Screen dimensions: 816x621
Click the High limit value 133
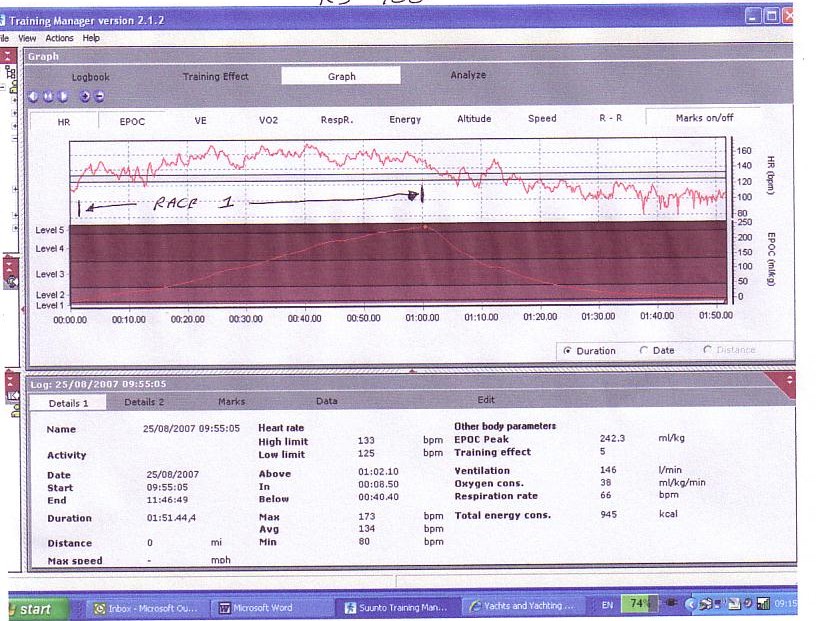[x=366, y=440]
